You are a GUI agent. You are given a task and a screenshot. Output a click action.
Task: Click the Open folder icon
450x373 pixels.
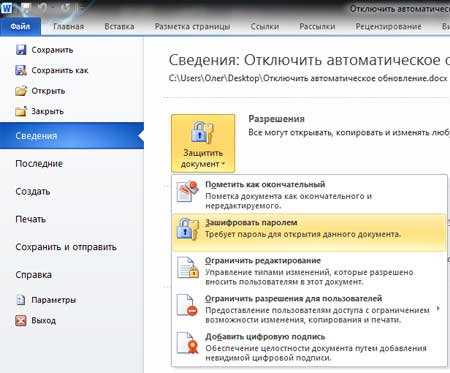coord(21,91)
